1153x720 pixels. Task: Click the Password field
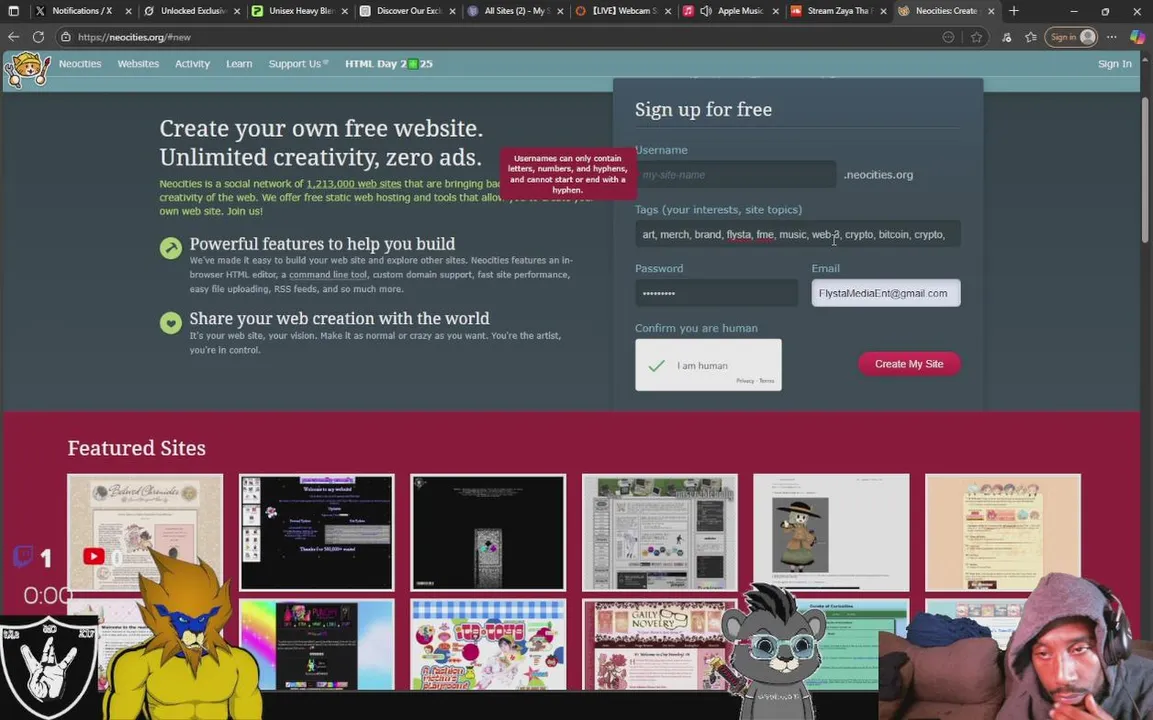716,293
